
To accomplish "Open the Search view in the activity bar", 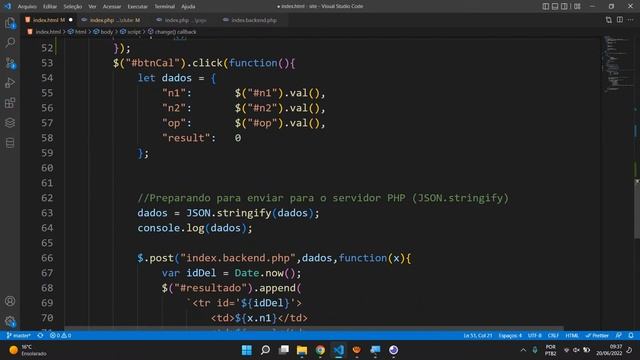I will [x=10, y=42].
